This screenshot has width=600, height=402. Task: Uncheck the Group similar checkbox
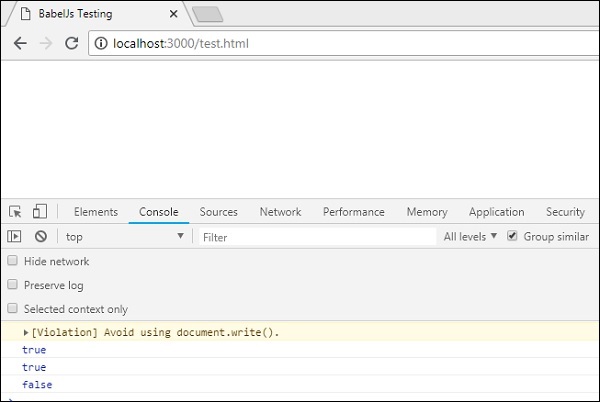coord(513,237)
